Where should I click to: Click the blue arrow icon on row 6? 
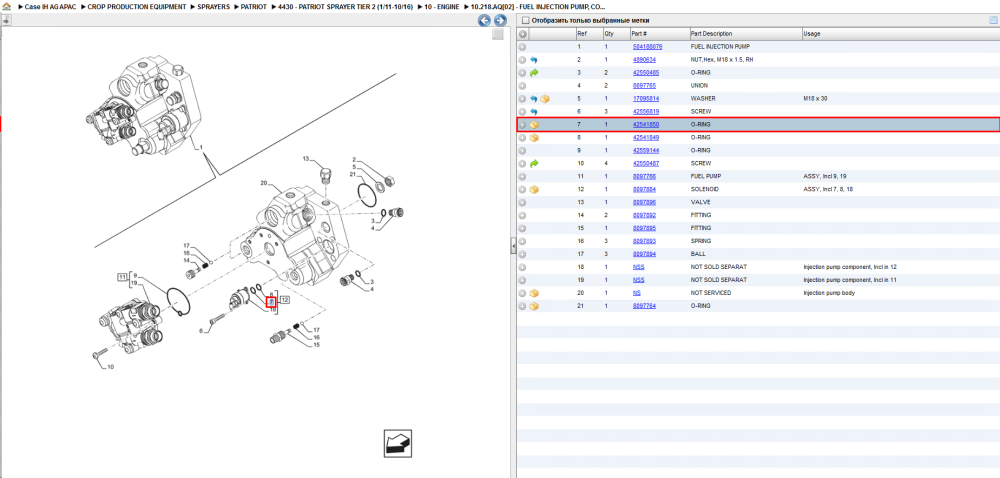(x=534, y=112)
